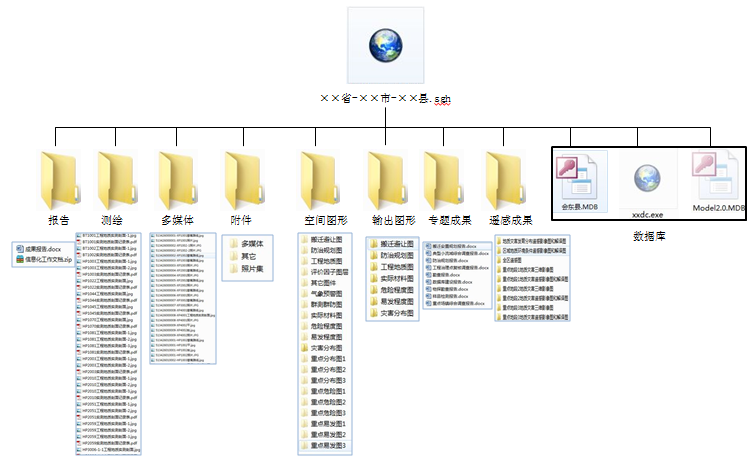Select 灾害分布图 in the 输出图形 list
This screenshot has width=747, height=470.
click(x=393, y=313)
